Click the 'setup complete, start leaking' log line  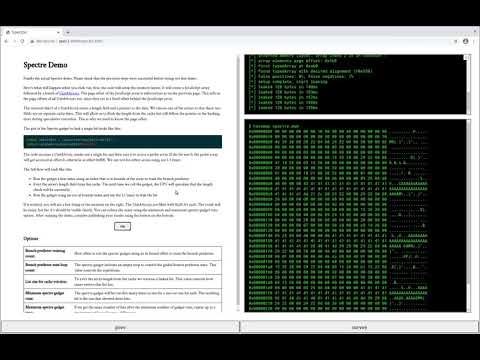pos(289,82)
